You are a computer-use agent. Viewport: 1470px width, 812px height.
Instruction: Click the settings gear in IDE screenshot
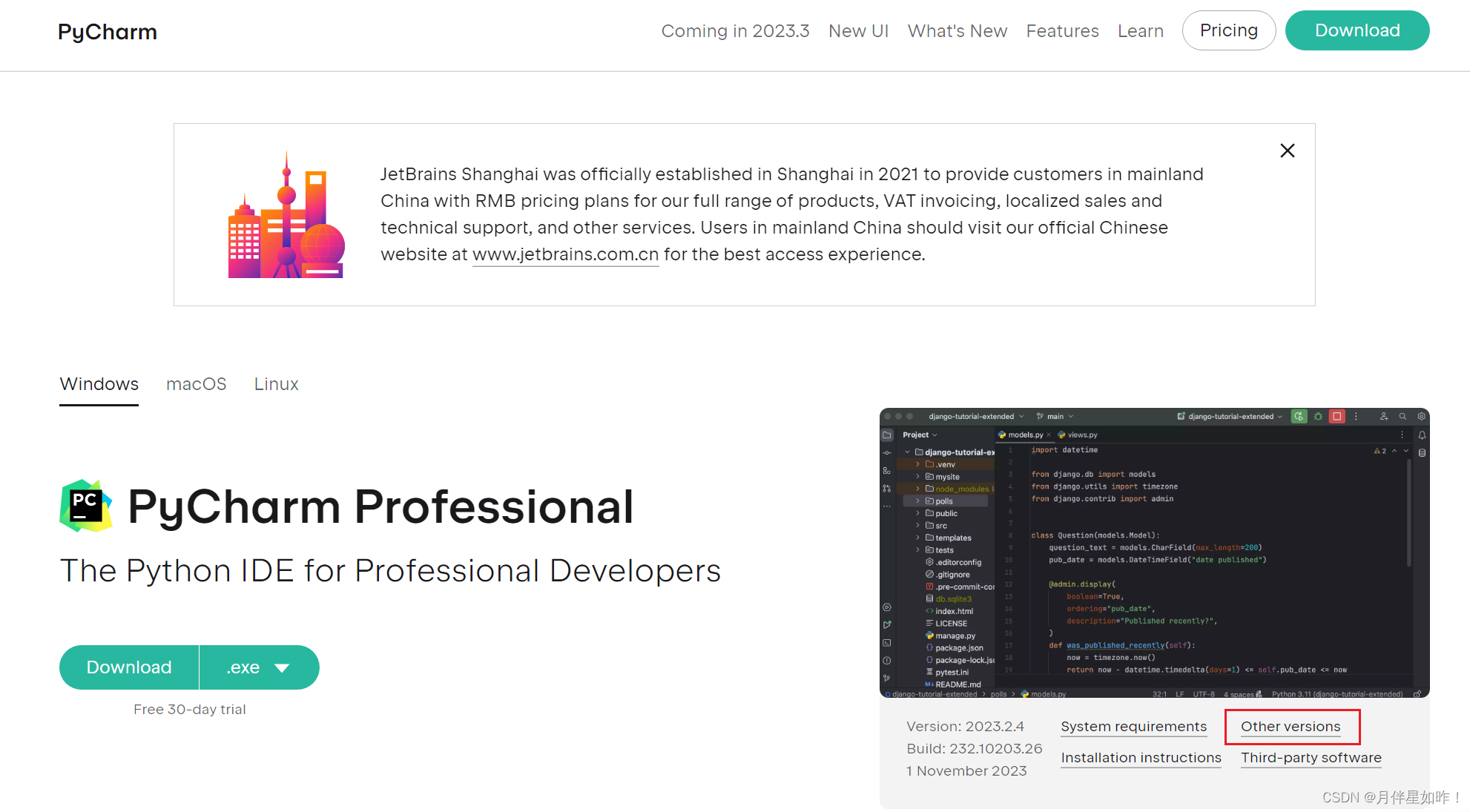pyautogui.click(x=1422, y=417)
